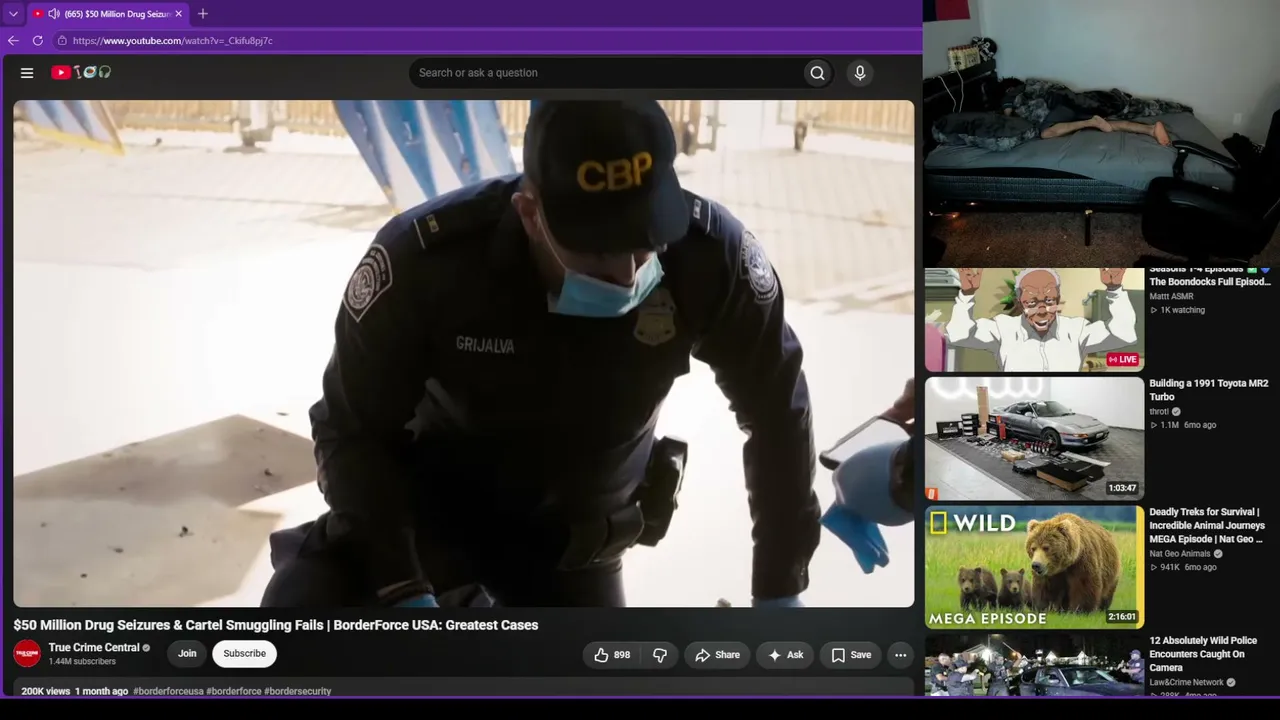The height and width of the screenshot is (720, 1280).
Task: Click the '200K views 1 month ago' text
Action: [75, 691]
